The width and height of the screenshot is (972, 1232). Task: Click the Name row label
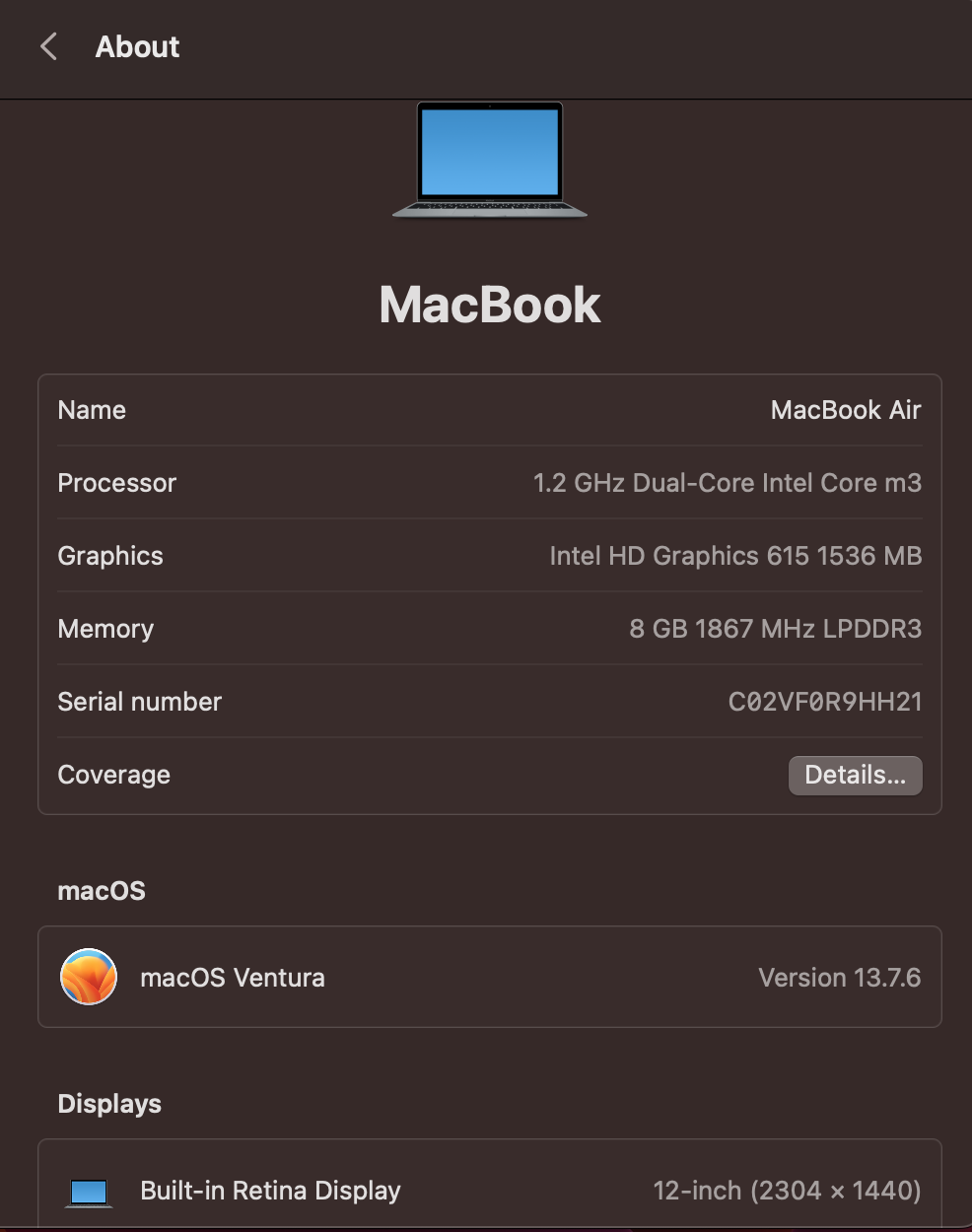(92, 410)
